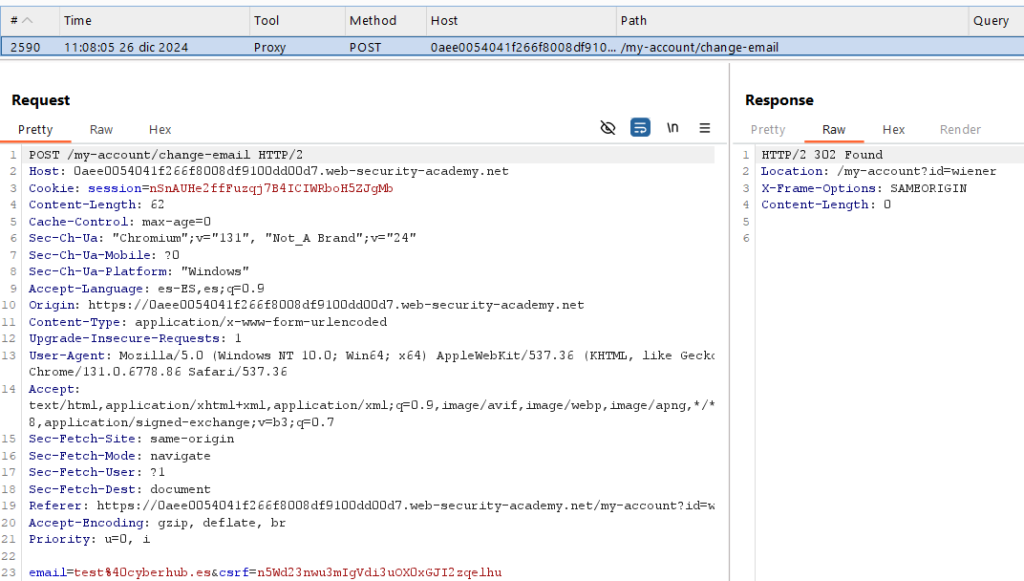The image size is (1024, 581).
Task: Click the HTTP/2 302 Found response line
Action: [x=822, y=155]
